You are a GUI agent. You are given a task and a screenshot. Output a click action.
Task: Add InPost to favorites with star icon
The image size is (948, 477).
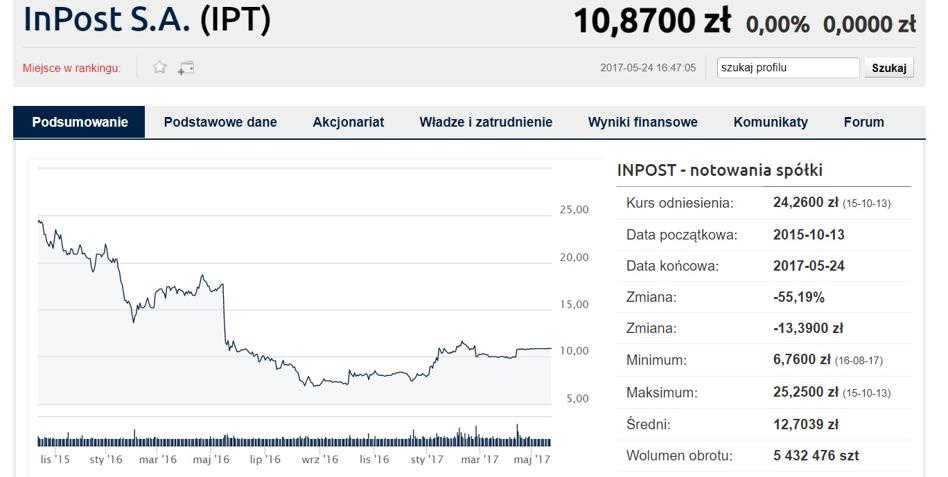160,67
